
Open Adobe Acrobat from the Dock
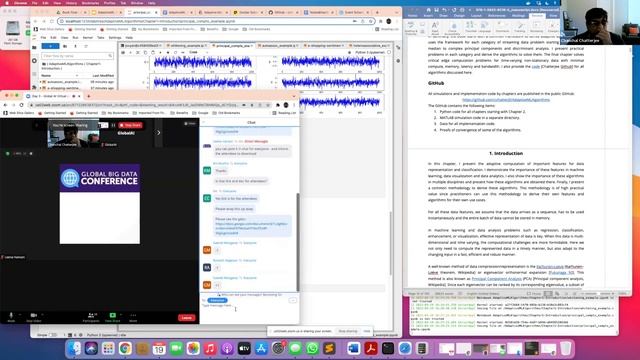(371, 349)
